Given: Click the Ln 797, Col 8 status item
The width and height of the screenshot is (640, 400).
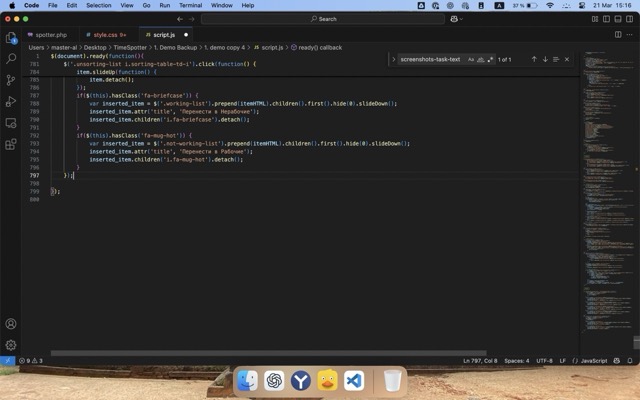Looking at the screenshot, I should [x=480, y=360].
